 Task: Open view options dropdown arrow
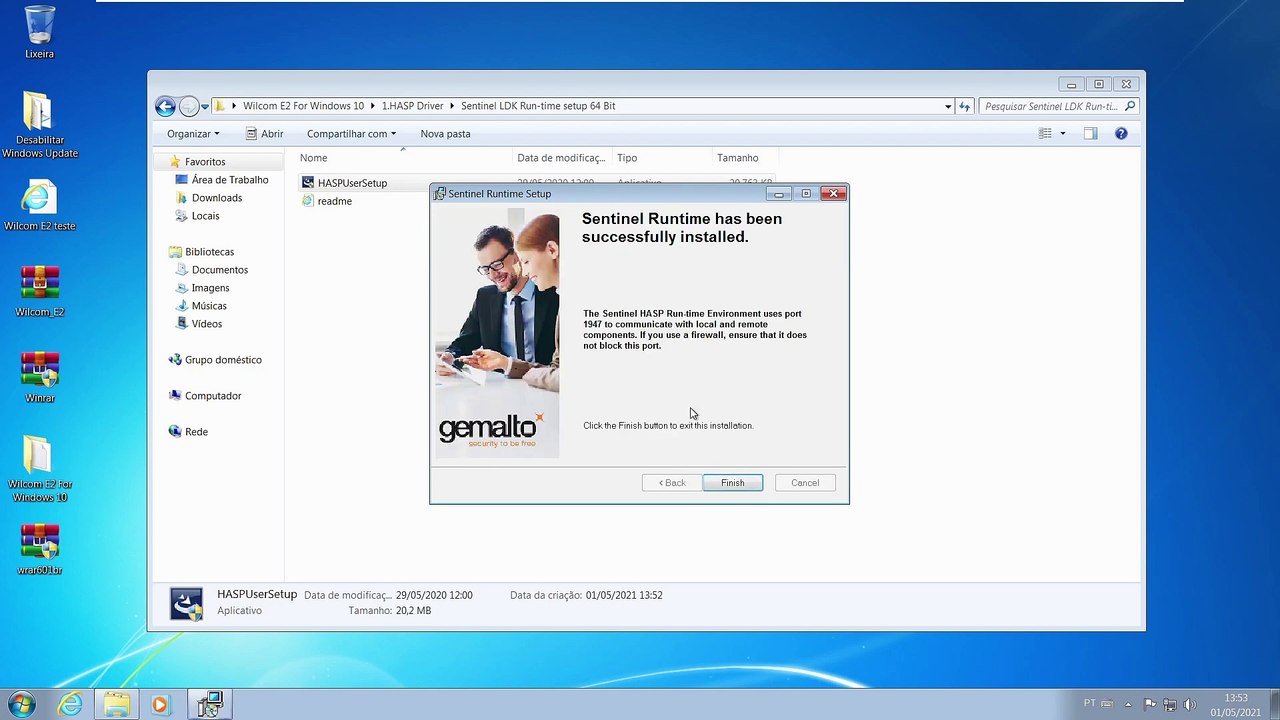[1062, 134]
